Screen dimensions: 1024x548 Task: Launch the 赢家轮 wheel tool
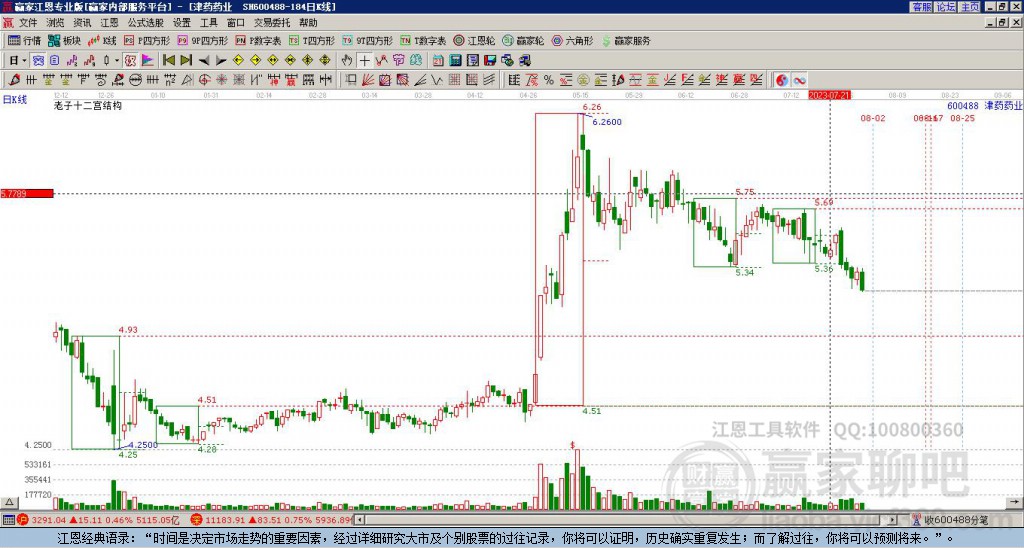click(523, 40)
